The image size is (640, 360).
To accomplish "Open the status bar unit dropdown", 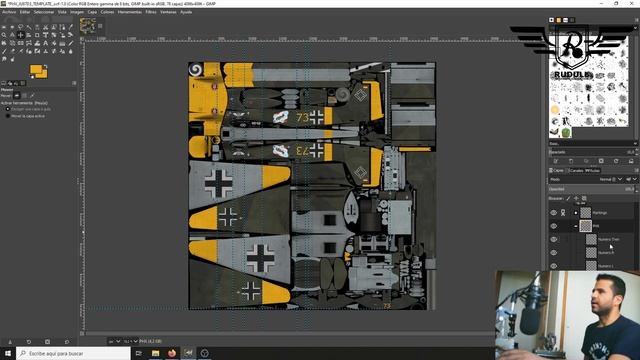I will [114, 341].
